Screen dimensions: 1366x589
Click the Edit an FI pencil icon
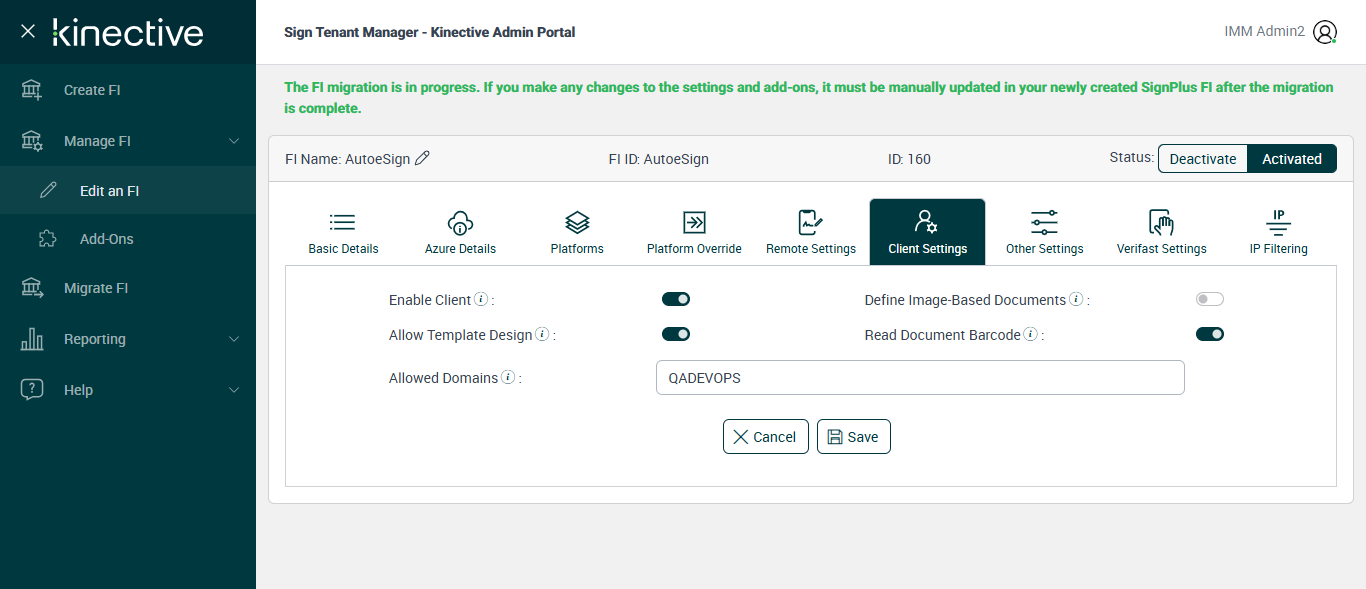click(48, 190)
